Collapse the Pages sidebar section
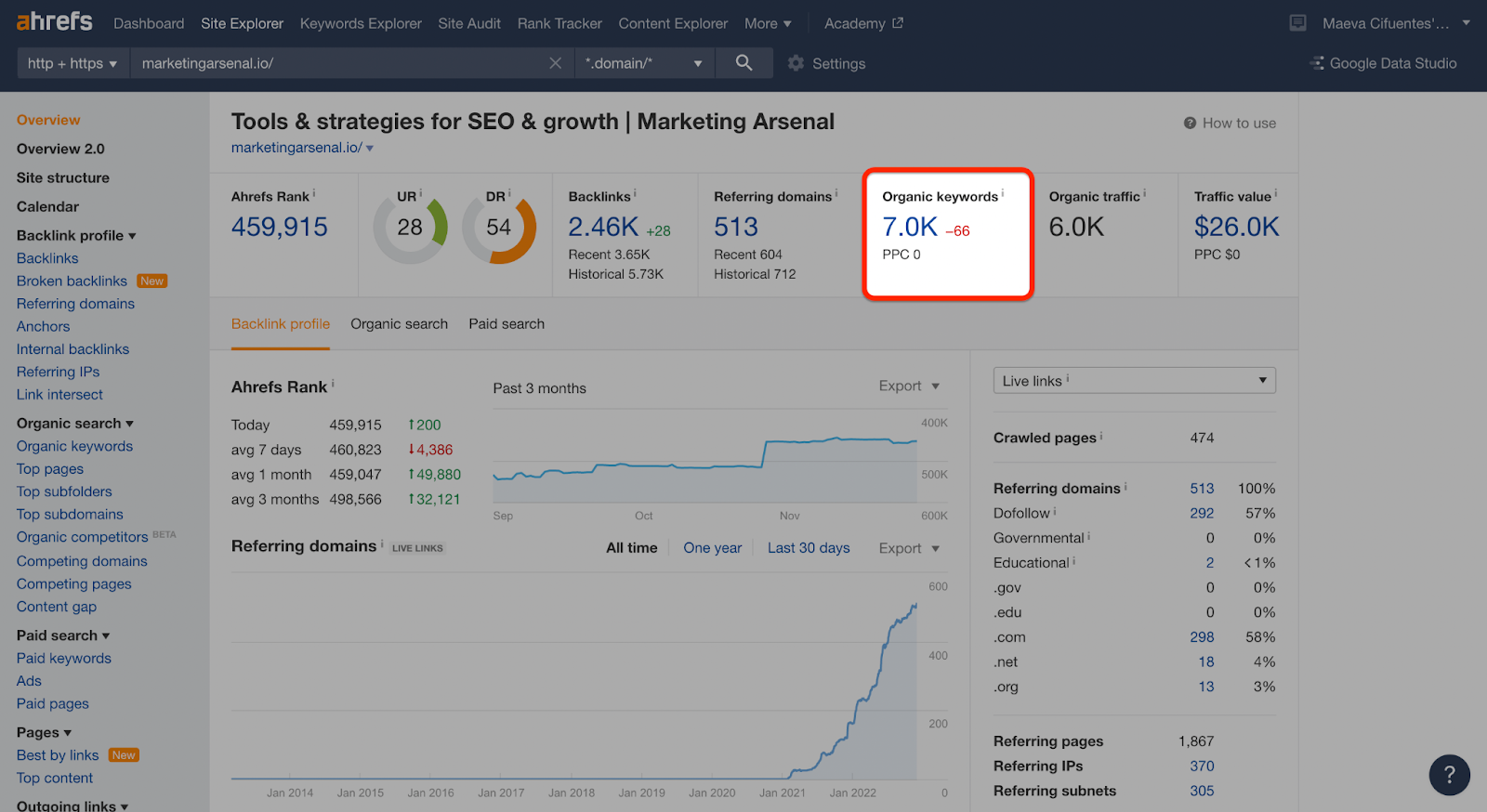Image resolution: width=1487 pixels, height=812 pixels. (x=44, y=733)
